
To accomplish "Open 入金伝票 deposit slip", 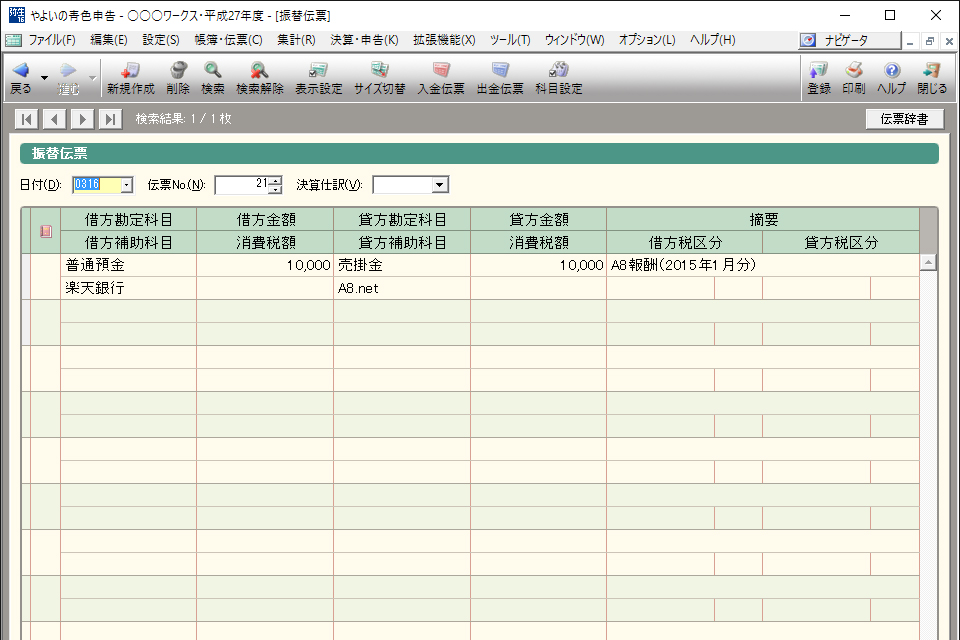I will [441, 78].
